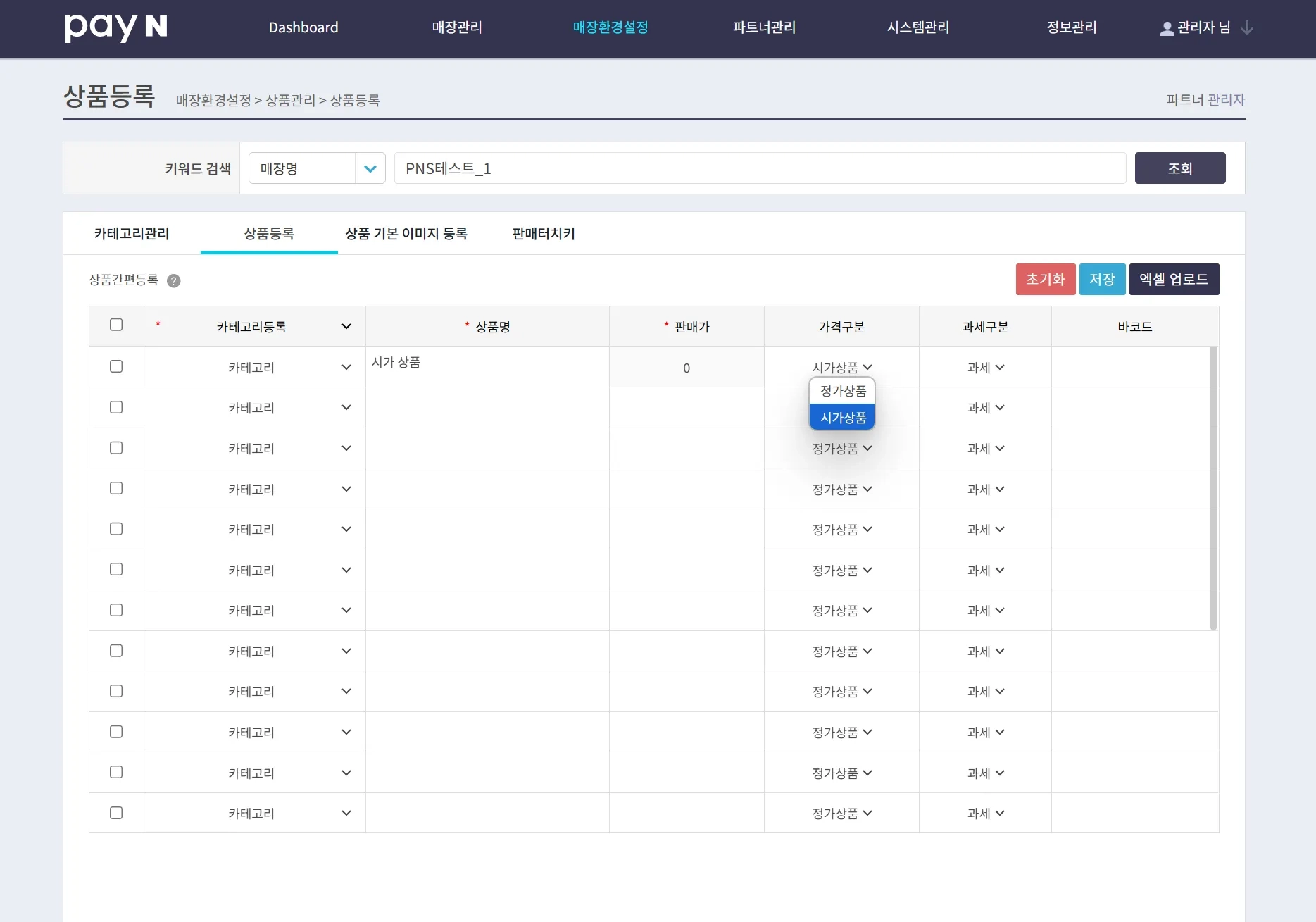This screenshot has width=1316, height=922.
Task: Choose 정가상품 from the open price type list
Action: click(842, 391)
